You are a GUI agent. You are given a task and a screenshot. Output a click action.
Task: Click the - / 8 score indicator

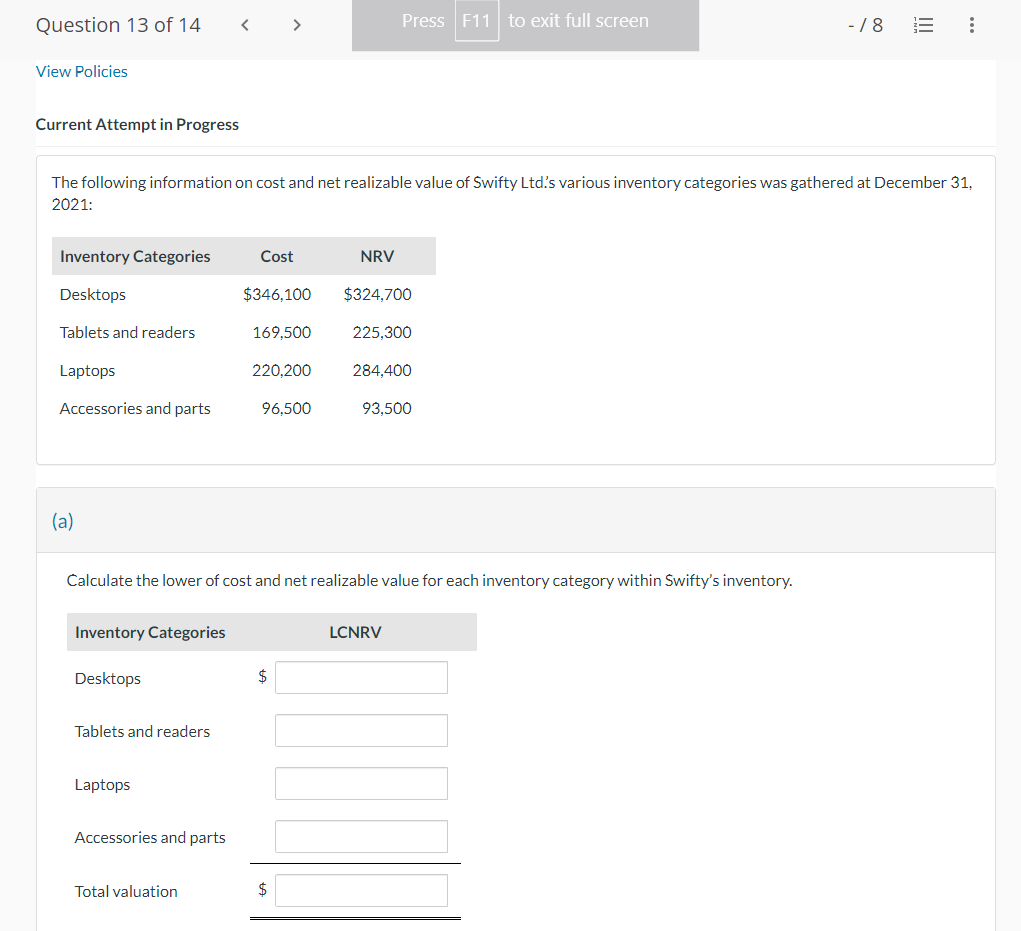(x=865, y=25)
